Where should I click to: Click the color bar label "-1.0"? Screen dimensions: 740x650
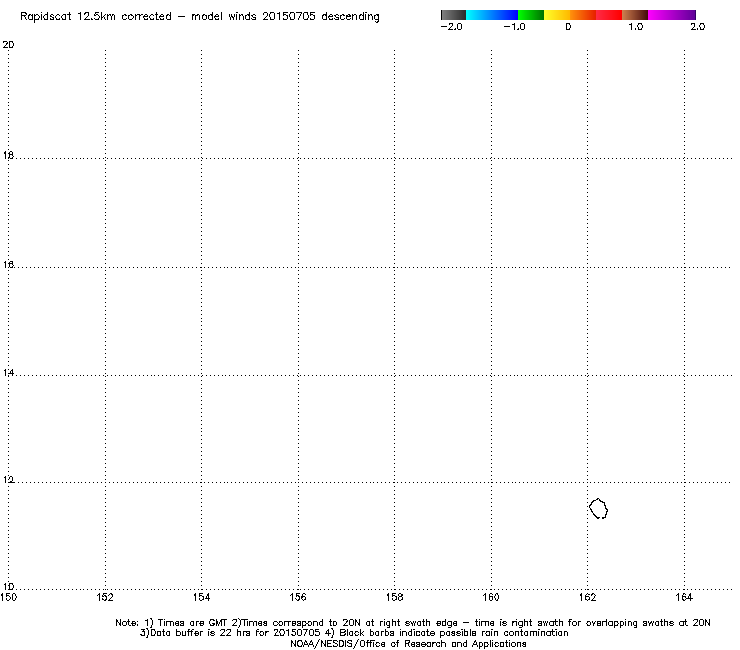coord(514,27)
